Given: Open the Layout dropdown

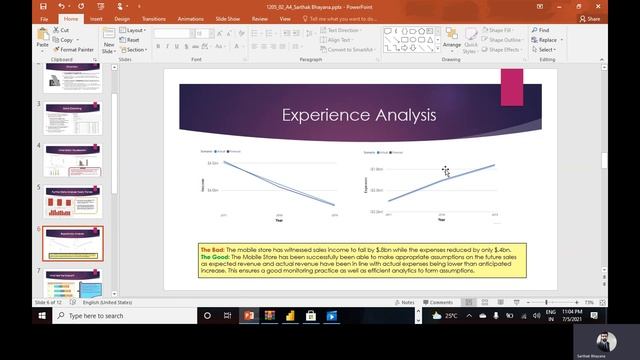Looking at the screenshot, I should [133, 30].
